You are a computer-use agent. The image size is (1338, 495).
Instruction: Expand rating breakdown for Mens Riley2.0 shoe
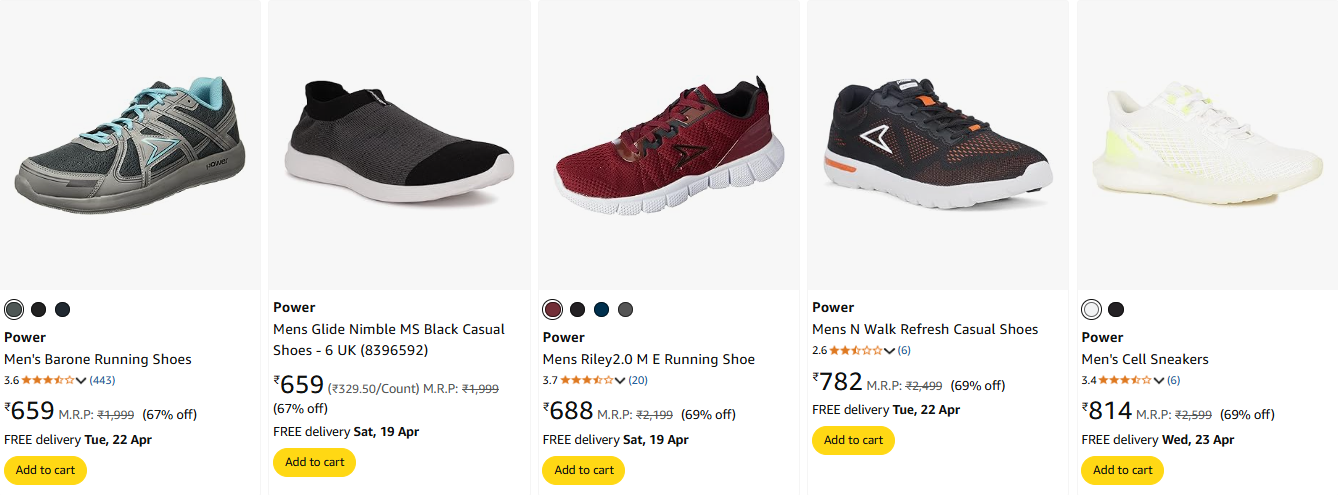coord(620,380)
